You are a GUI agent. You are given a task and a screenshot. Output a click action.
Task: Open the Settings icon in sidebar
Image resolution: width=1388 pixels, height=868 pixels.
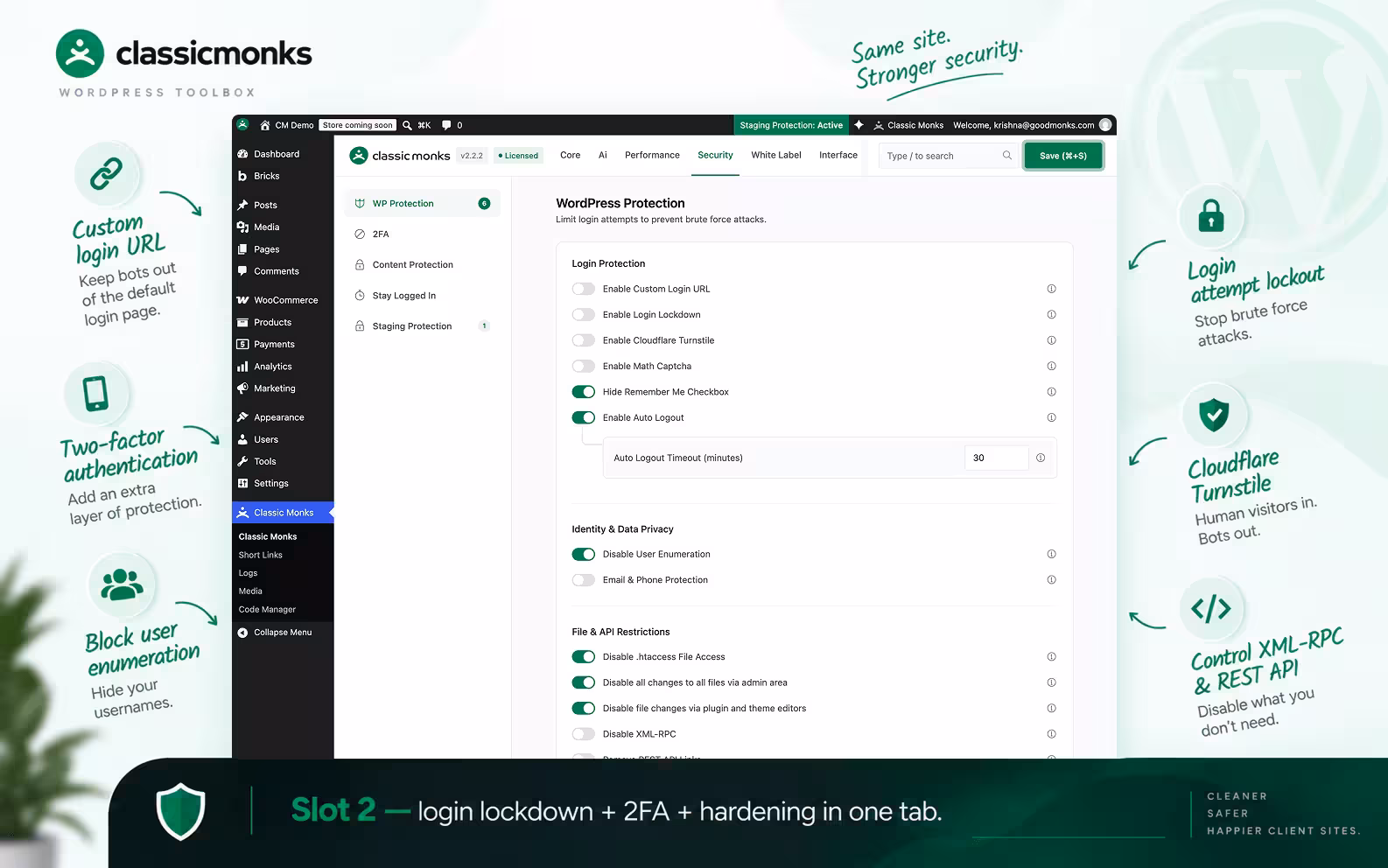click(x=242, y=483)
